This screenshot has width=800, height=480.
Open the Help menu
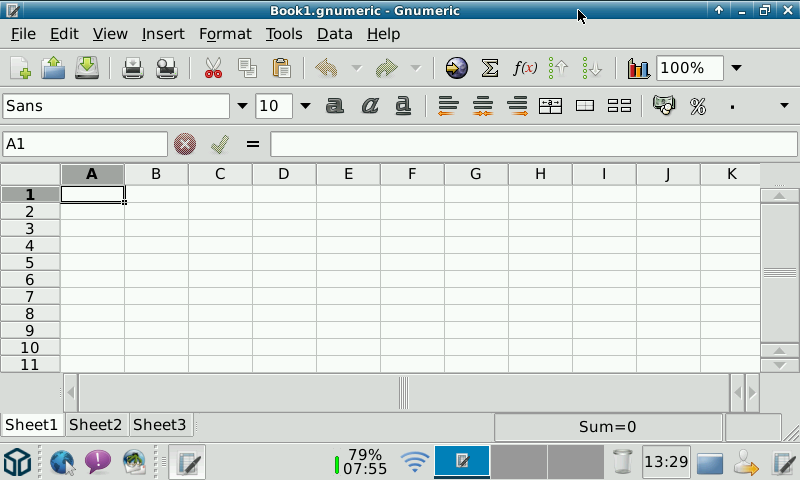coord(384,34)
